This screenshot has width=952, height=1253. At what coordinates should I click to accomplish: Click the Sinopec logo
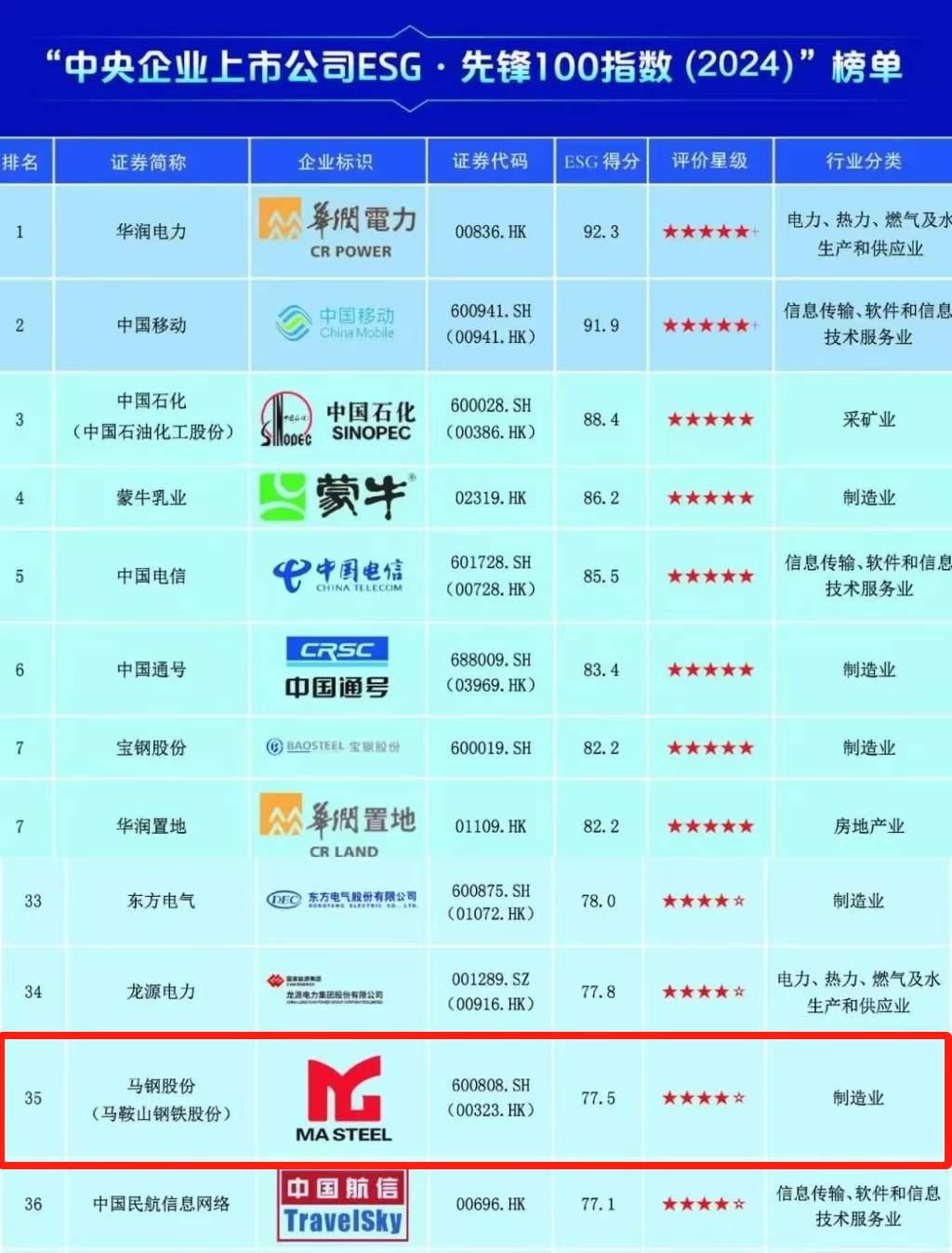337,420
